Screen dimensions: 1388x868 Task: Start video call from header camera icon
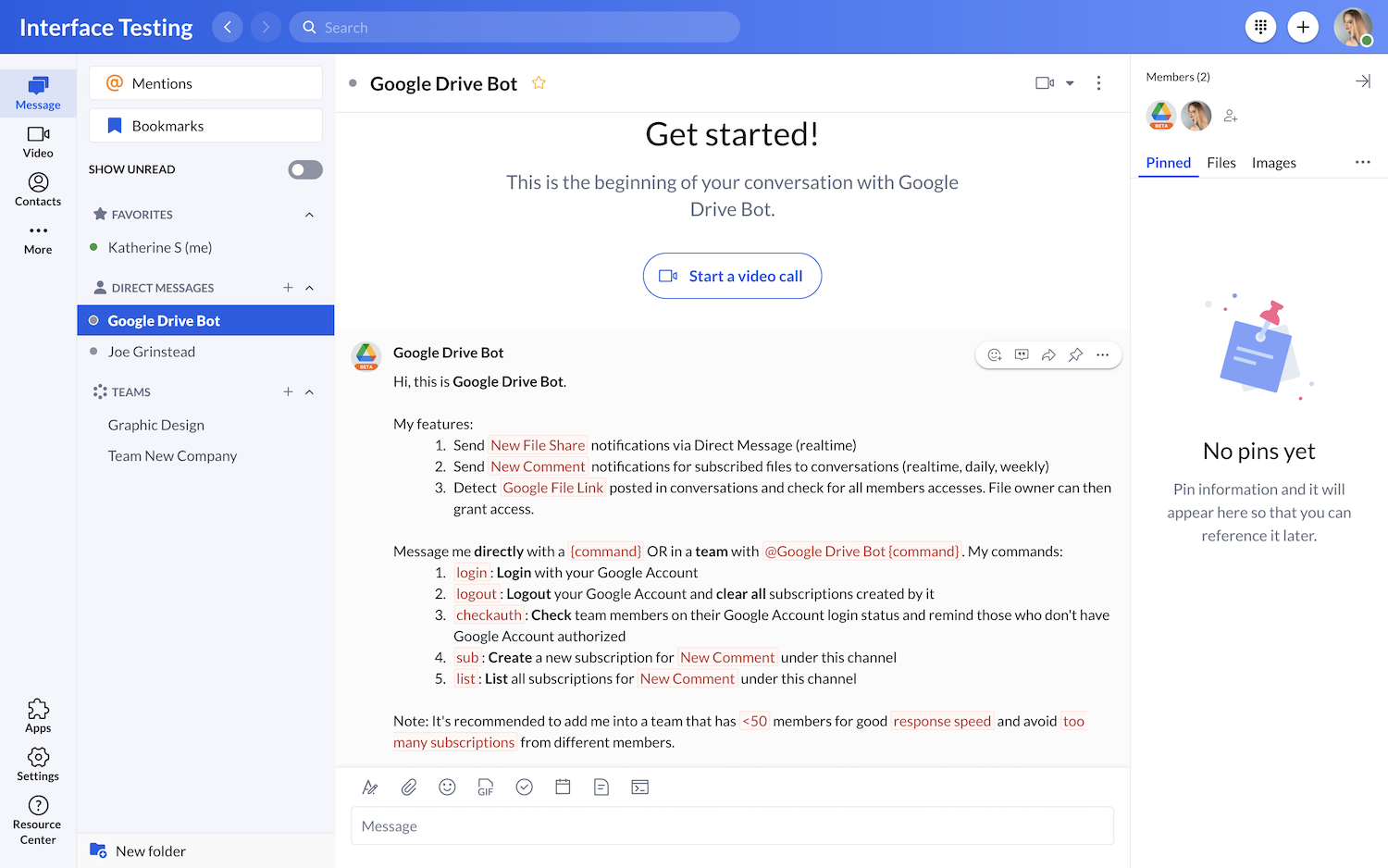click(x=1045, y=83)
